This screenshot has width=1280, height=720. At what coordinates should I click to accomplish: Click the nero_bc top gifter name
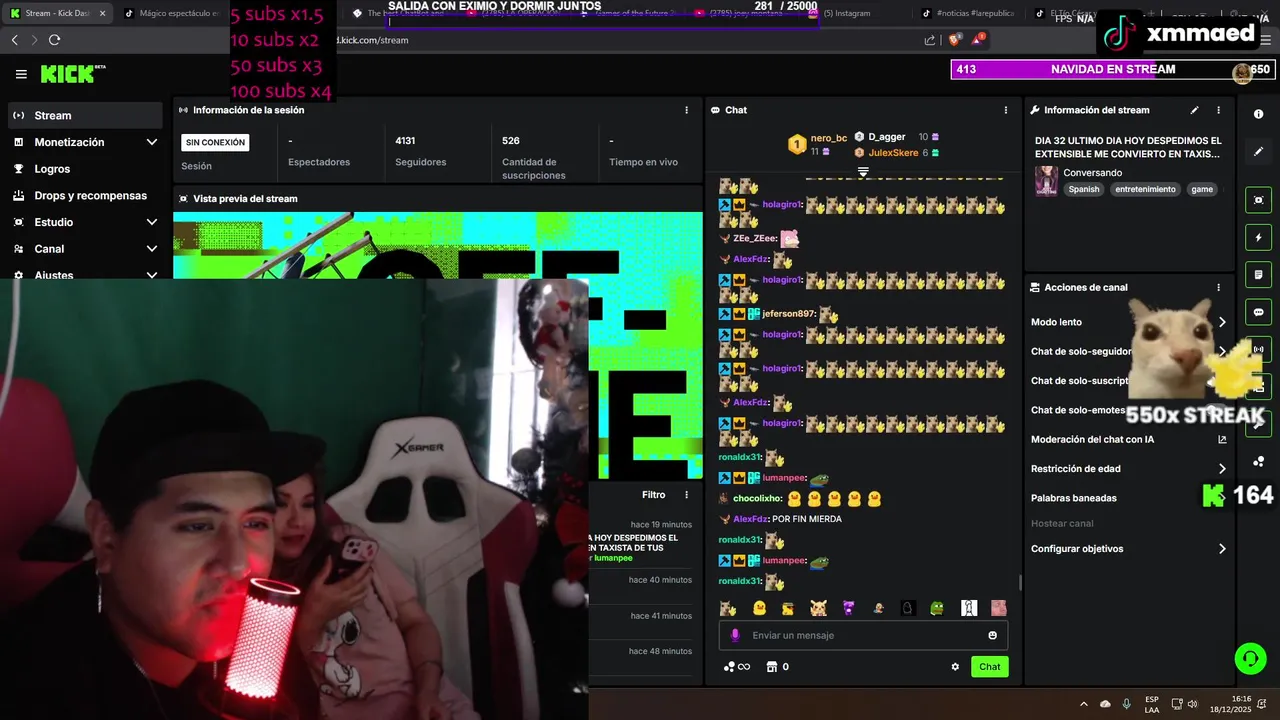(x=829, y=138)
